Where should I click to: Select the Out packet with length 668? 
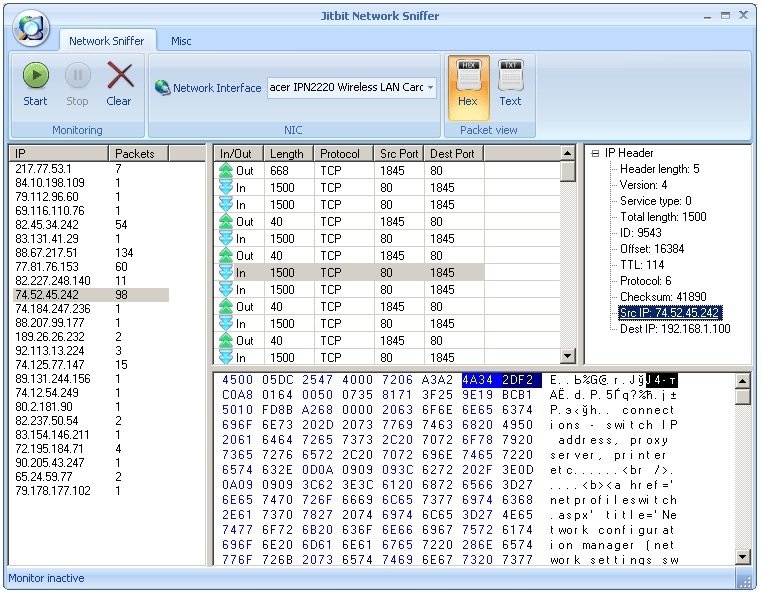(350, 171)
